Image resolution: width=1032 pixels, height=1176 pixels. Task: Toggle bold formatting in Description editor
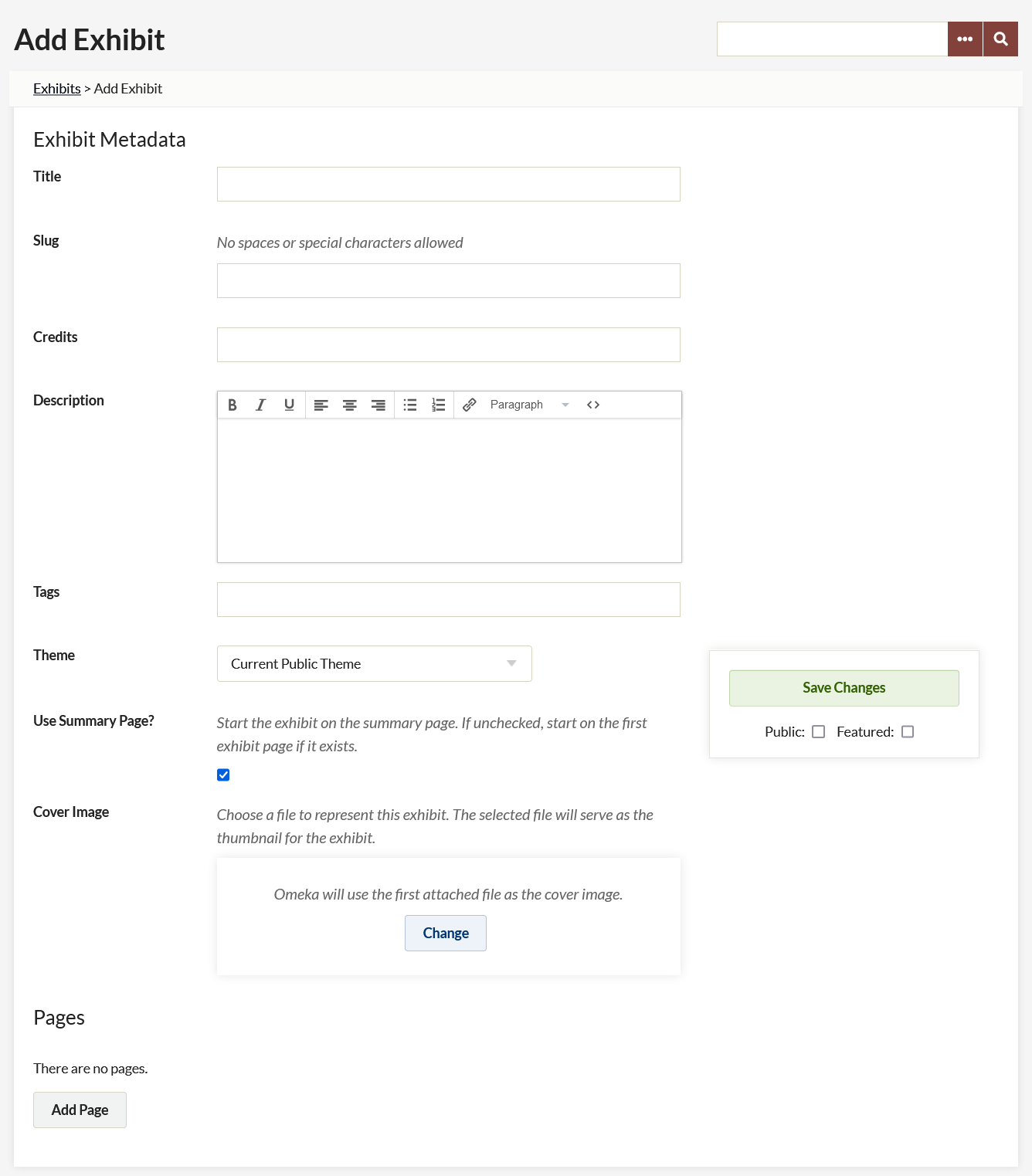(x=233, y=405)
